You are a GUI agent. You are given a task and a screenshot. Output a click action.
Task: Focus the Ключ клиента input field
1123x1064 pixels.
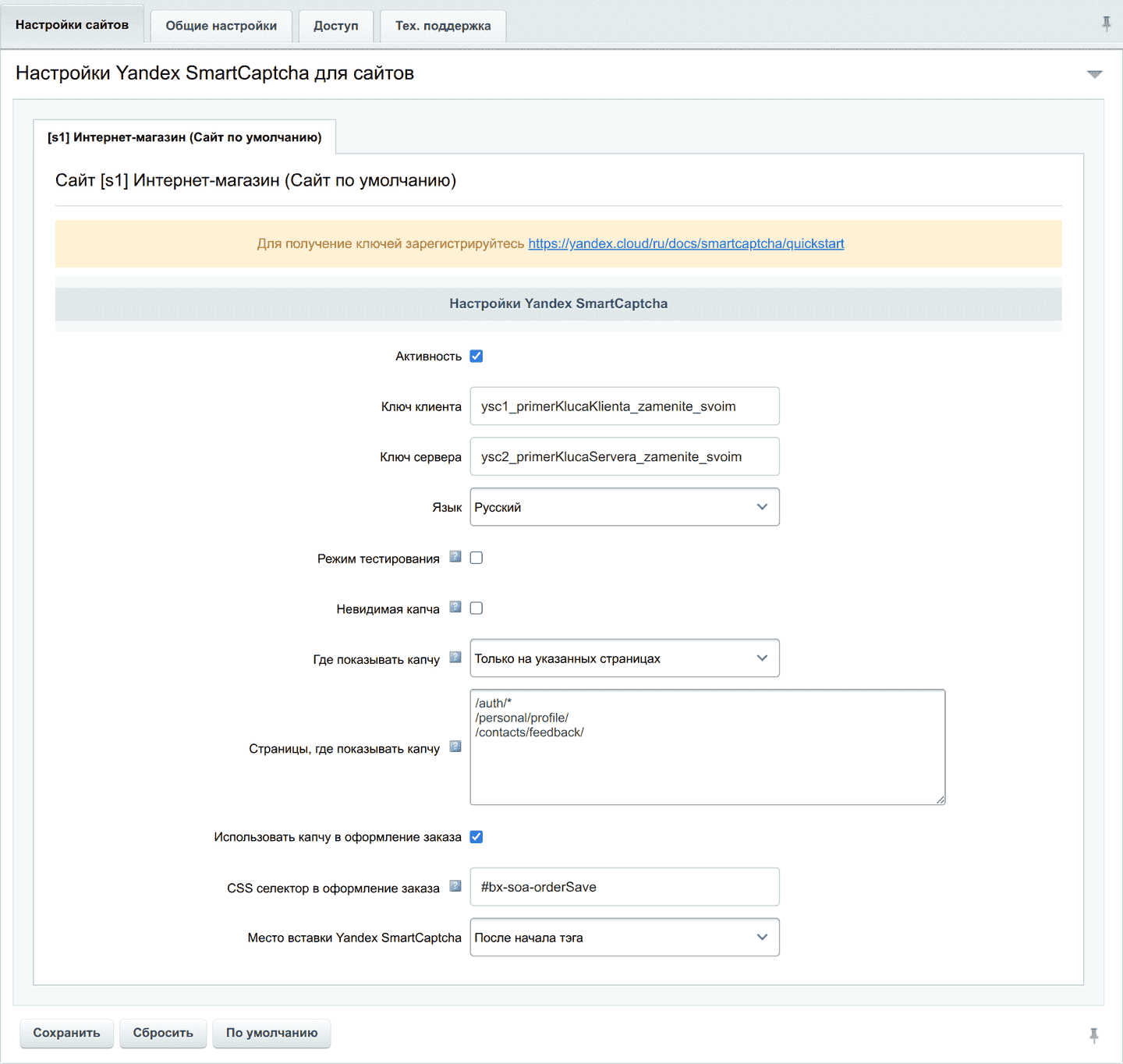(625, 406)
